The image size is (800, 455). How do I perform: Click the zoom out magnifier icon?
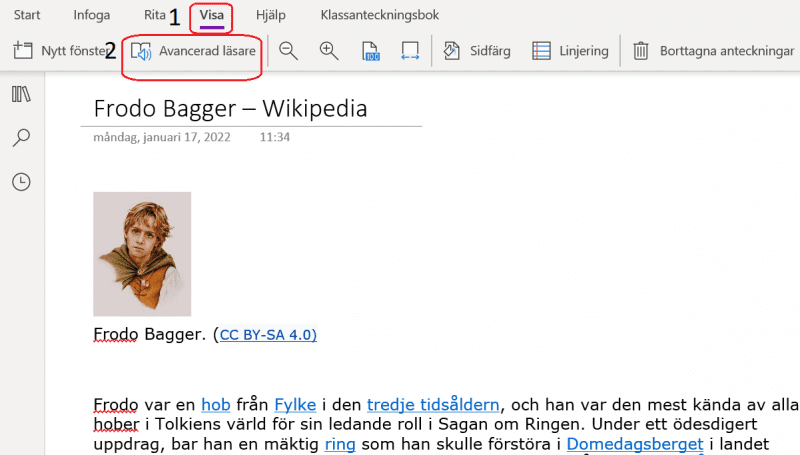click(288, 51)
